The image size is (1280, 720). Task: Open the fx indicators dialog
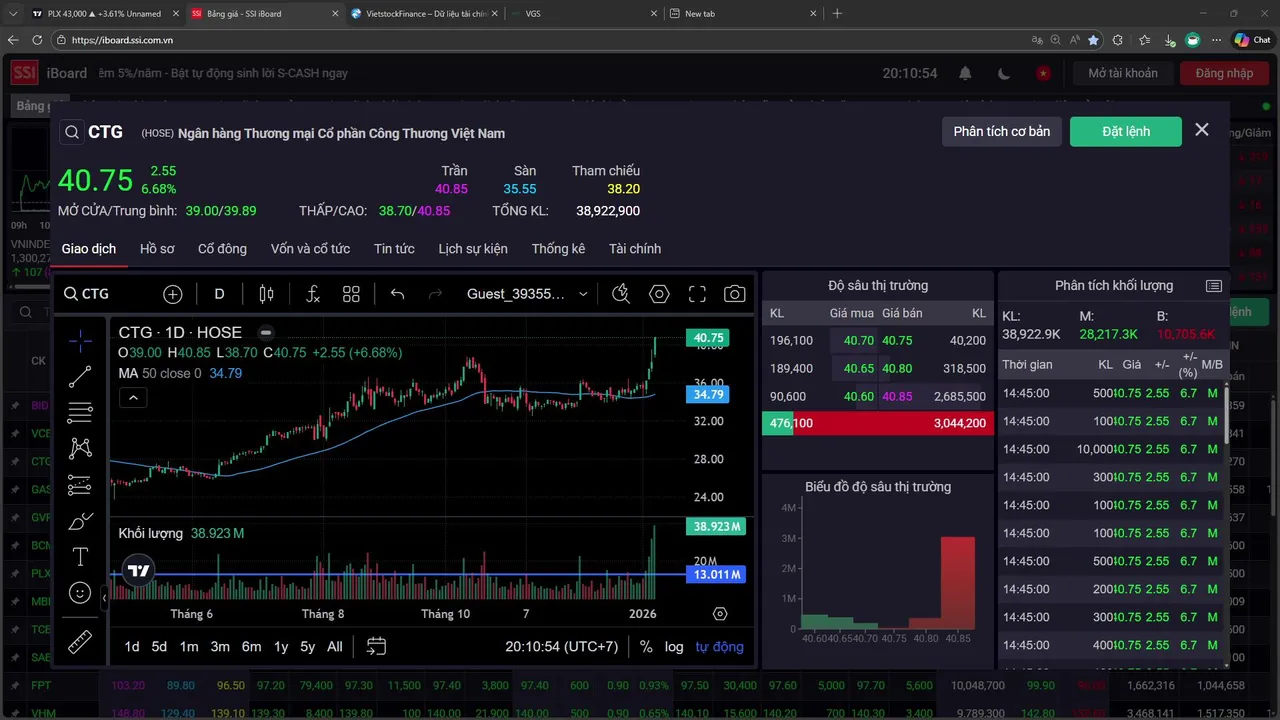(x=313, y=294)
